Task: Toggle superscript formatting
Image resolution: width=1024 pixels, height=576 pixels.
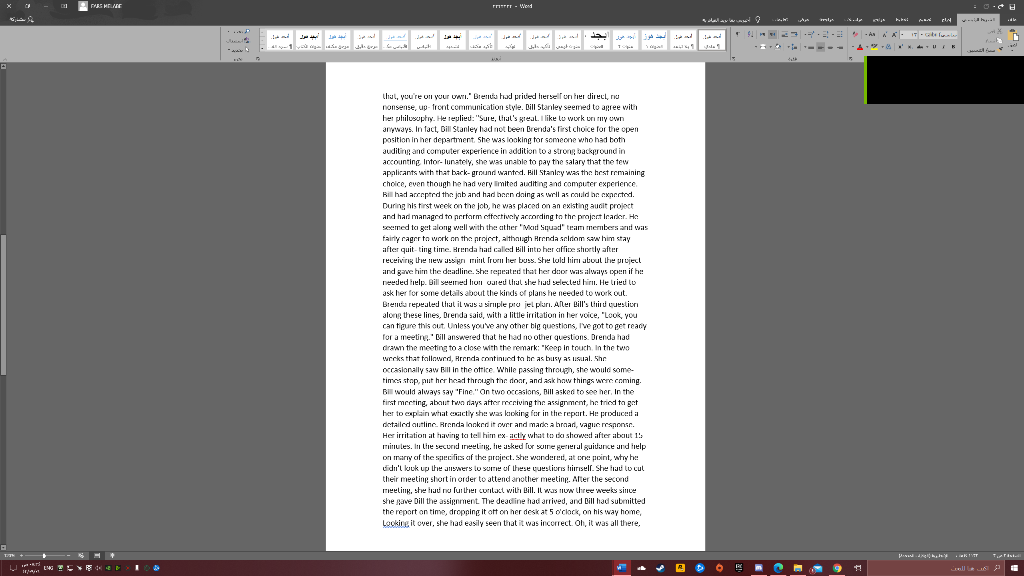Action: click(x=901, y=47)
